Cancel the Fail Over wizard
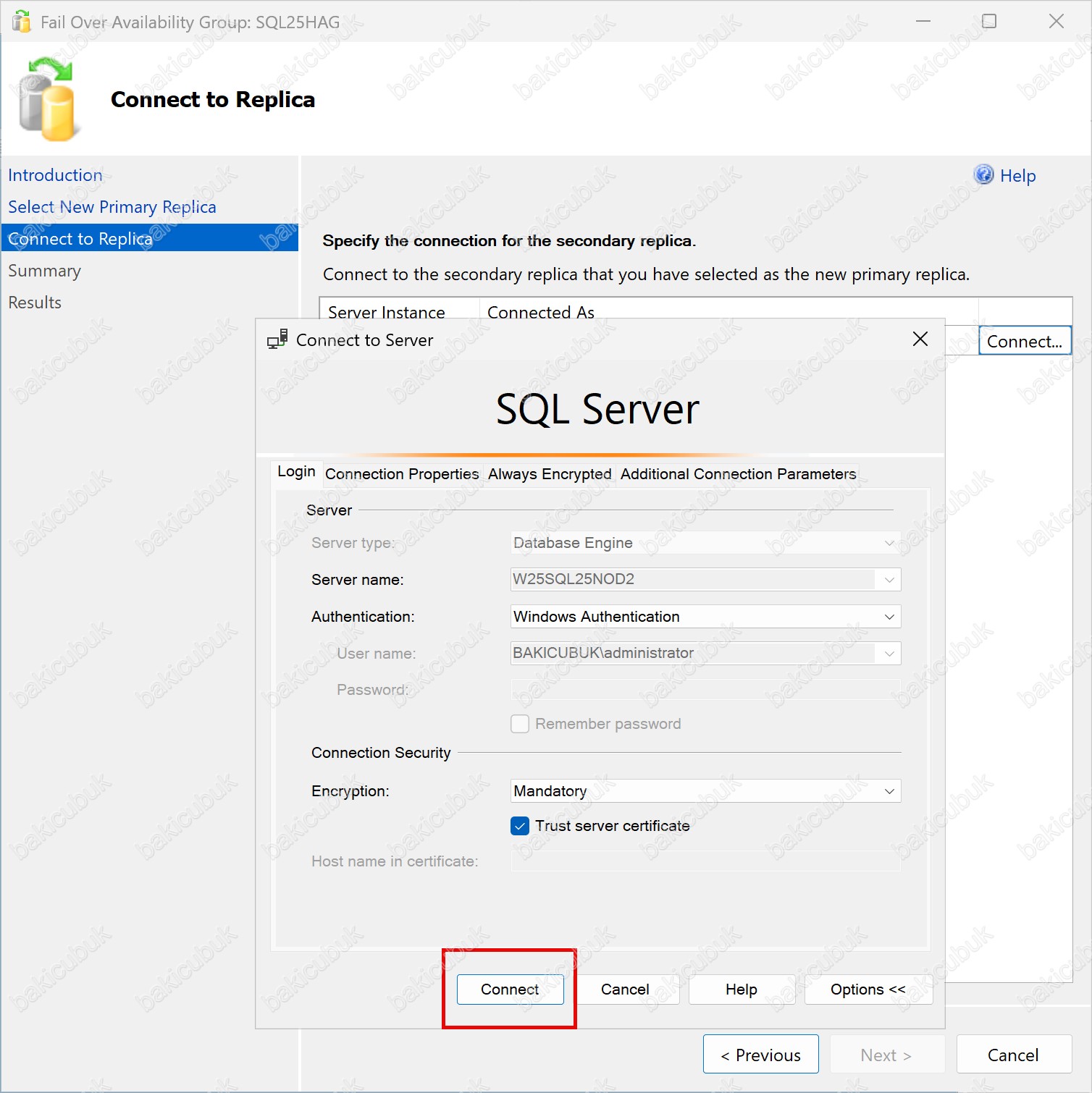1092x1093 pixels. pyautogui.click(x=1014, y=1055)
